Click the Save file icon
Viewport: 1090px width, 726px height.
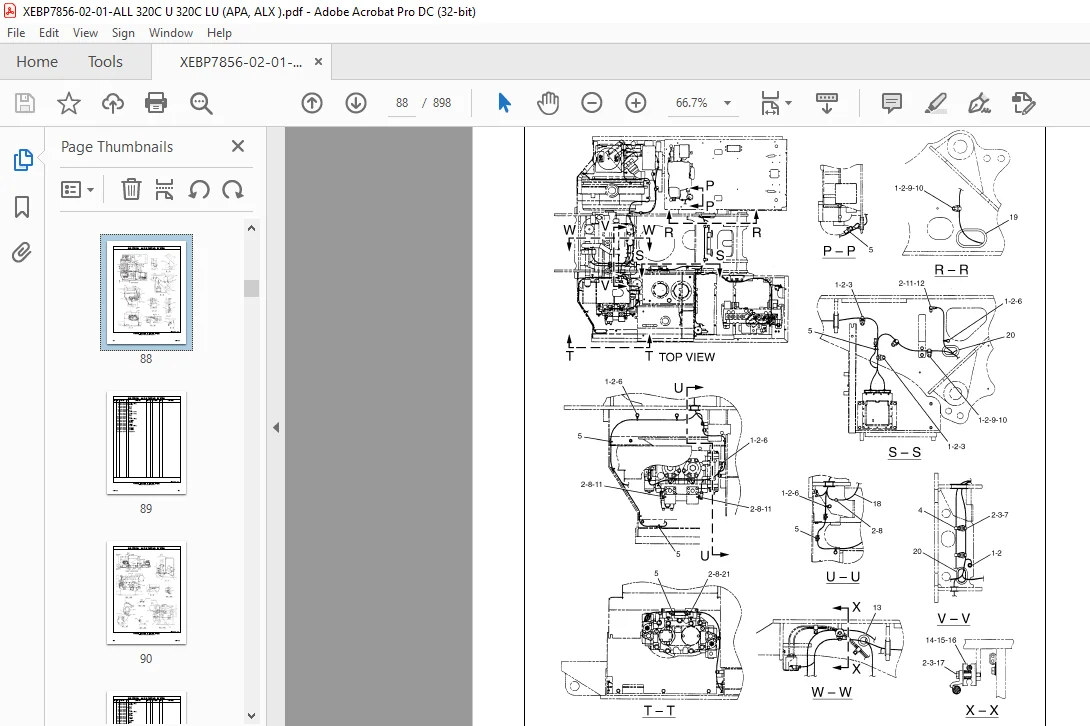25,103
